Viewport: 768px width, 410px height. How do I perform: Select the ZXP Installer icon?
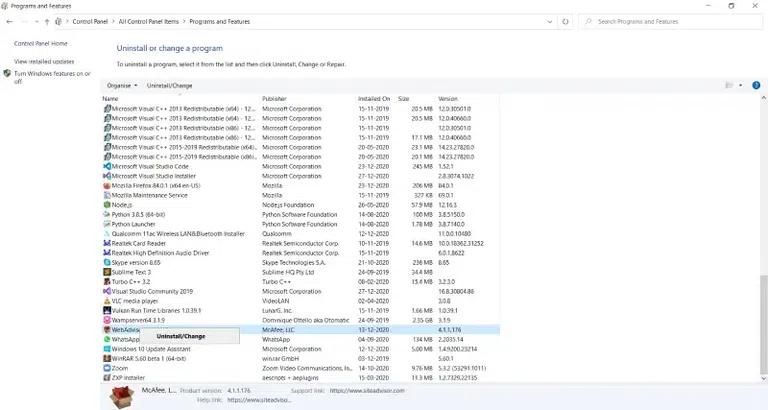pyautogui.click(x=107, y=378)
